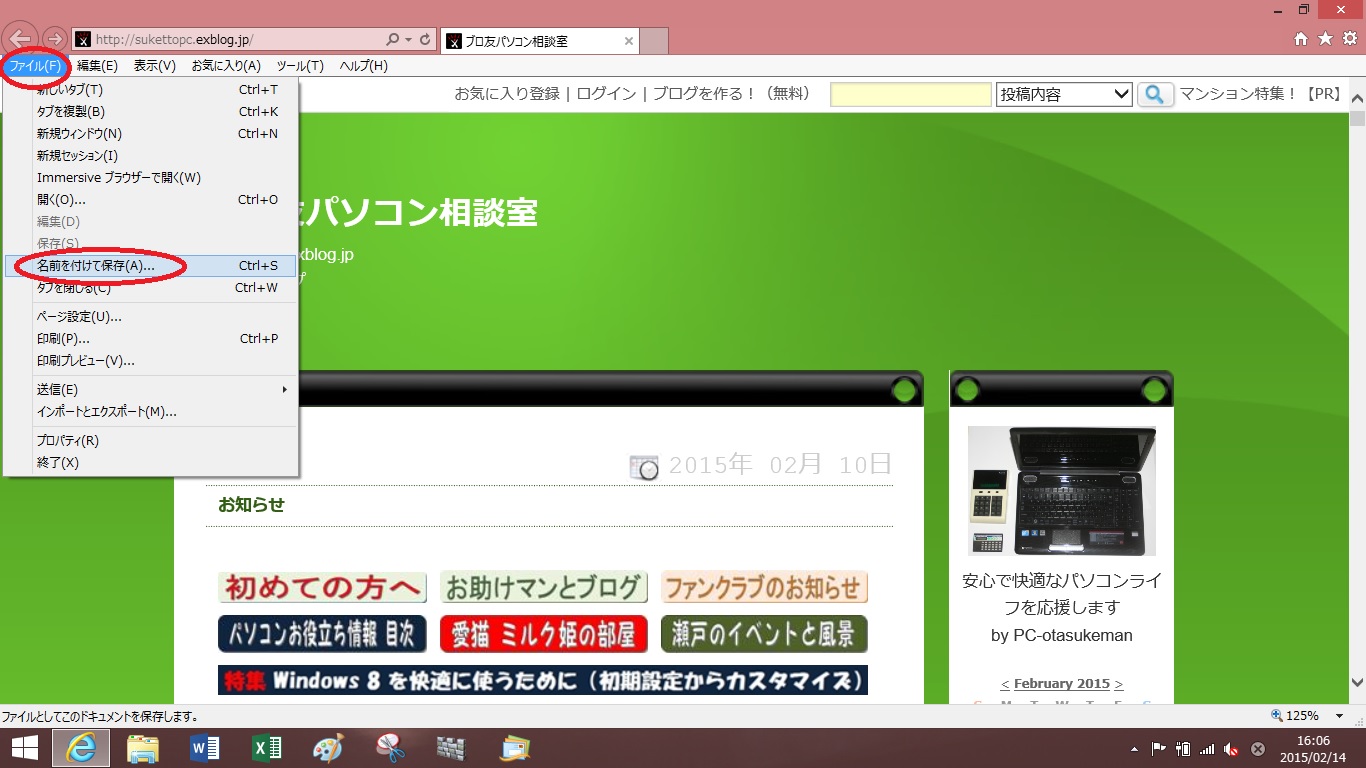
Task: Go to next month with > arrow
Action: [x=1119, y=684]
